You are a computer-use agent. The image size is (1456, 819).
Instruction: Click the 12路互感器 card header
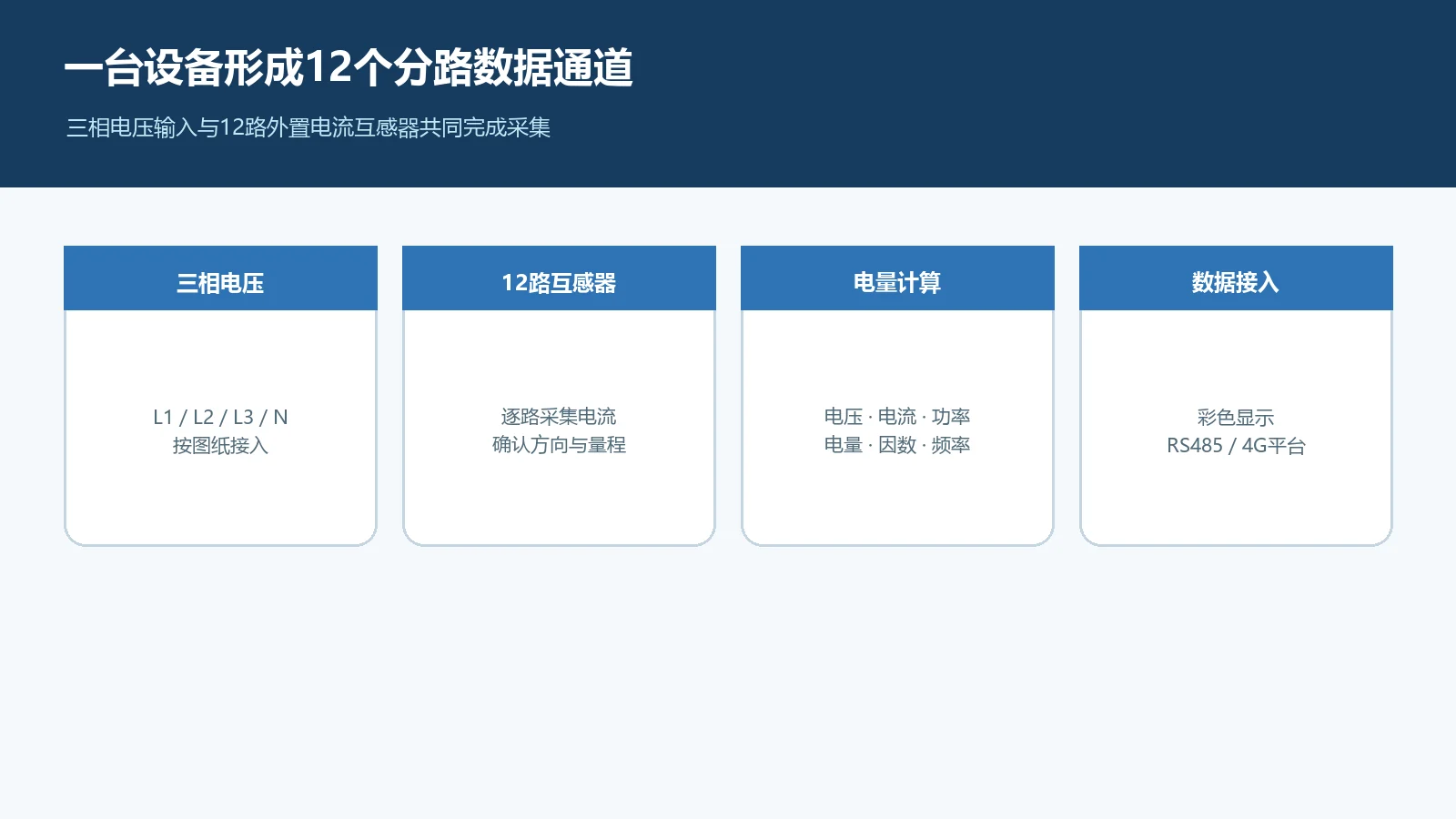coord(559,278)
